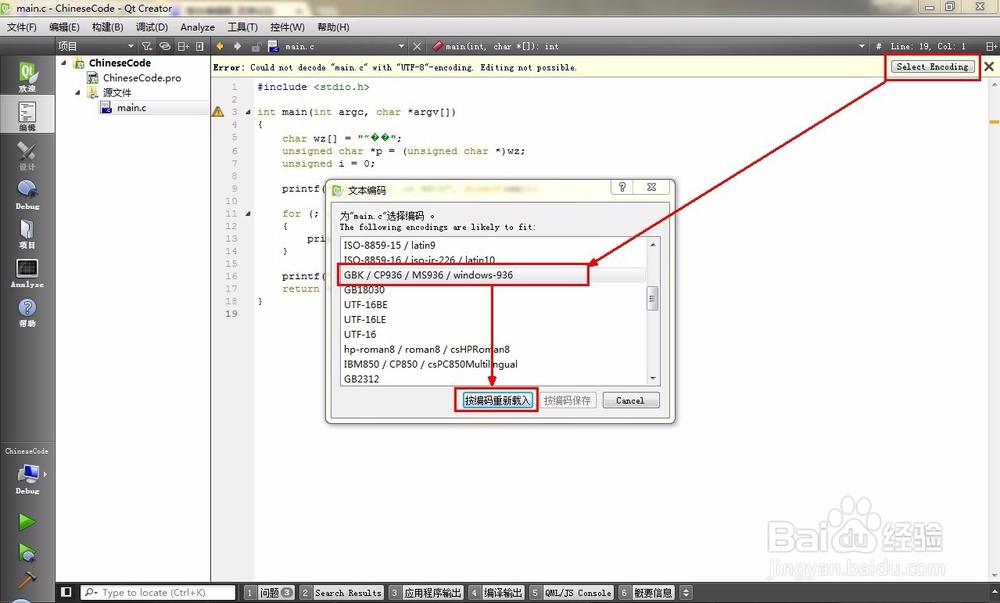1000x603 pixels.
Task: Open the 工具(T) menu
Action: coord(242,27)
